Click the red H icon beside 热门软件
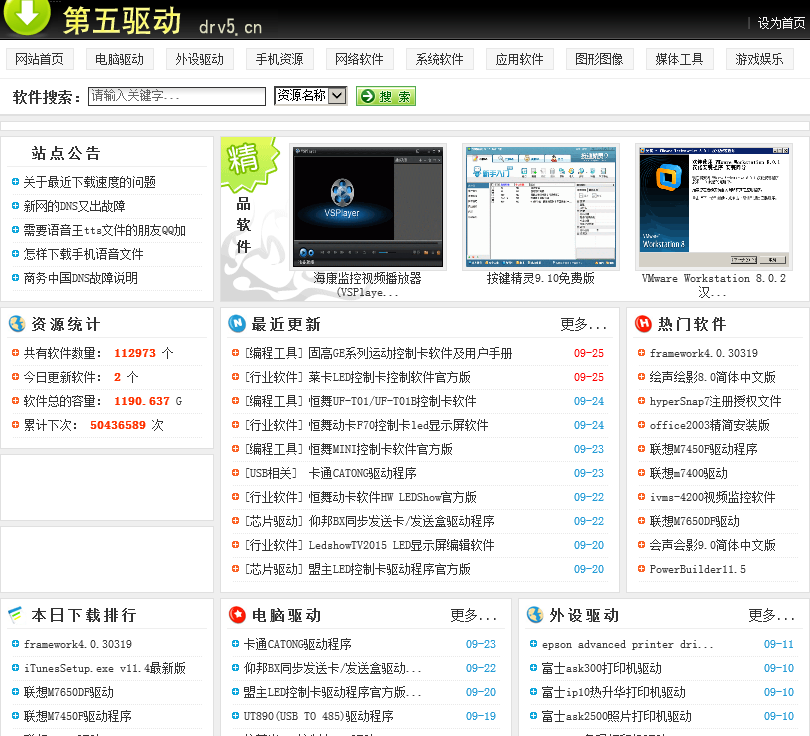 point(643,323)
